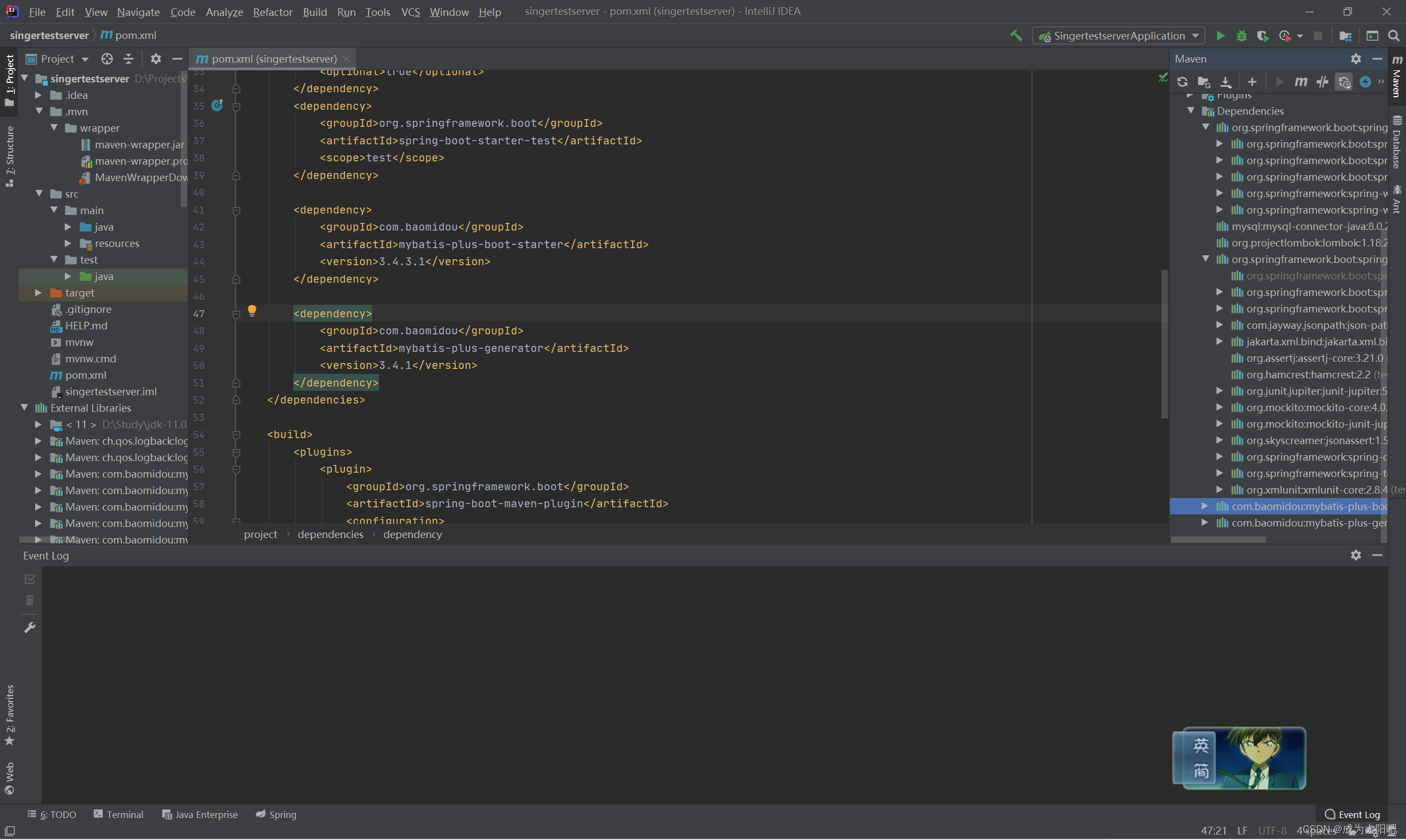The width and height of the screenshot is (1406, 840).
Task: Open the Event Log button in status bar
Action: [x=1352, y=814]
